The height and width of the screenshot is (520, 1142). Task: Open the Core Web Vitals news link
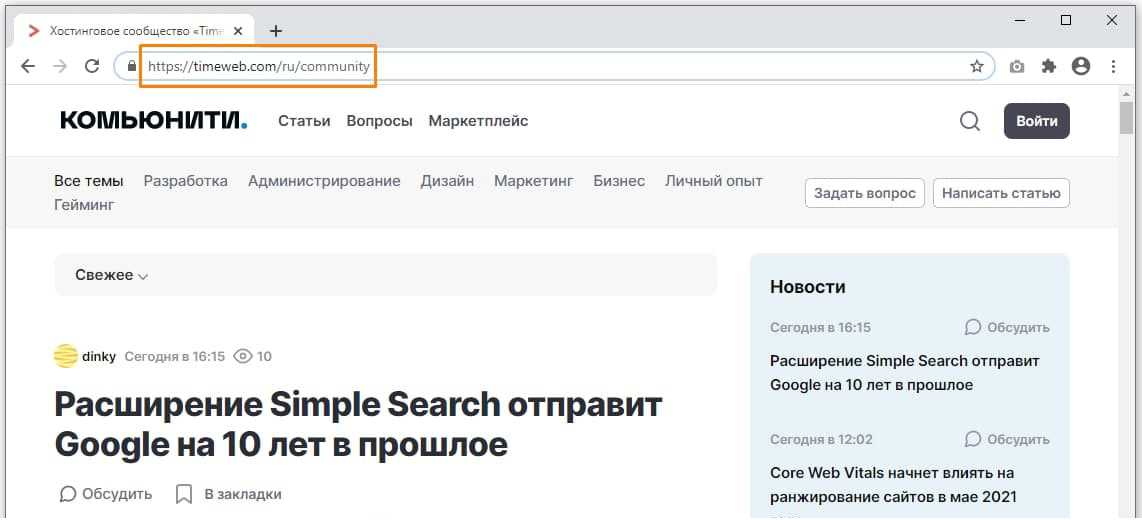tap(892, 484)
